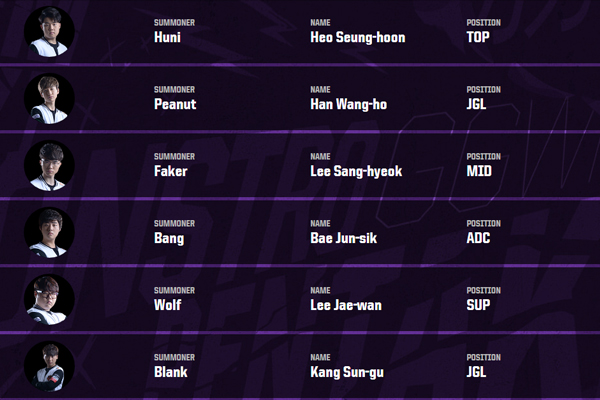Click Bang's player portrait
Image resolution: width=600 pixels, height=400 pixels.
tap(49, 232)
